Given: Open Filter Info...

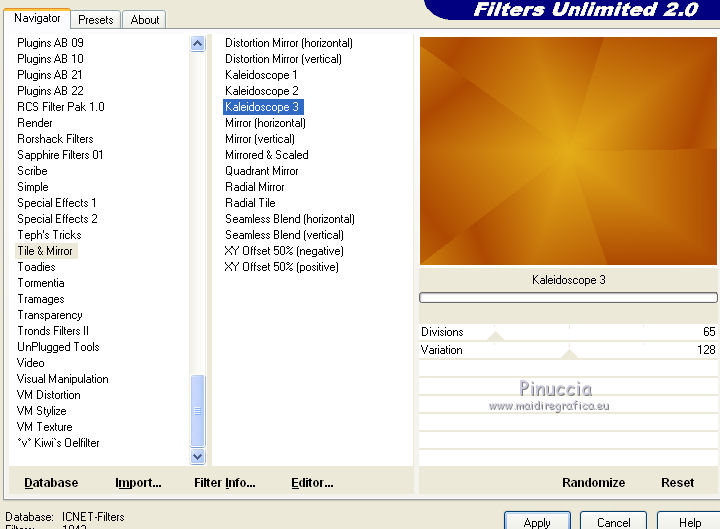Looking at the screenshot, I should pyautogui.click(x=225, y=483).
